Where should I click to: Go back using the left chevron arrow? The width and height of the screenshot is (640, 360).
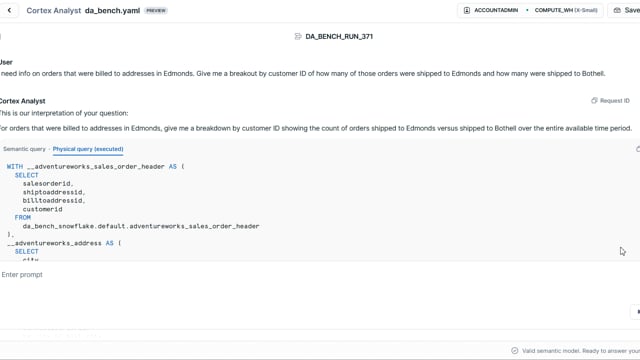point(9,10)
